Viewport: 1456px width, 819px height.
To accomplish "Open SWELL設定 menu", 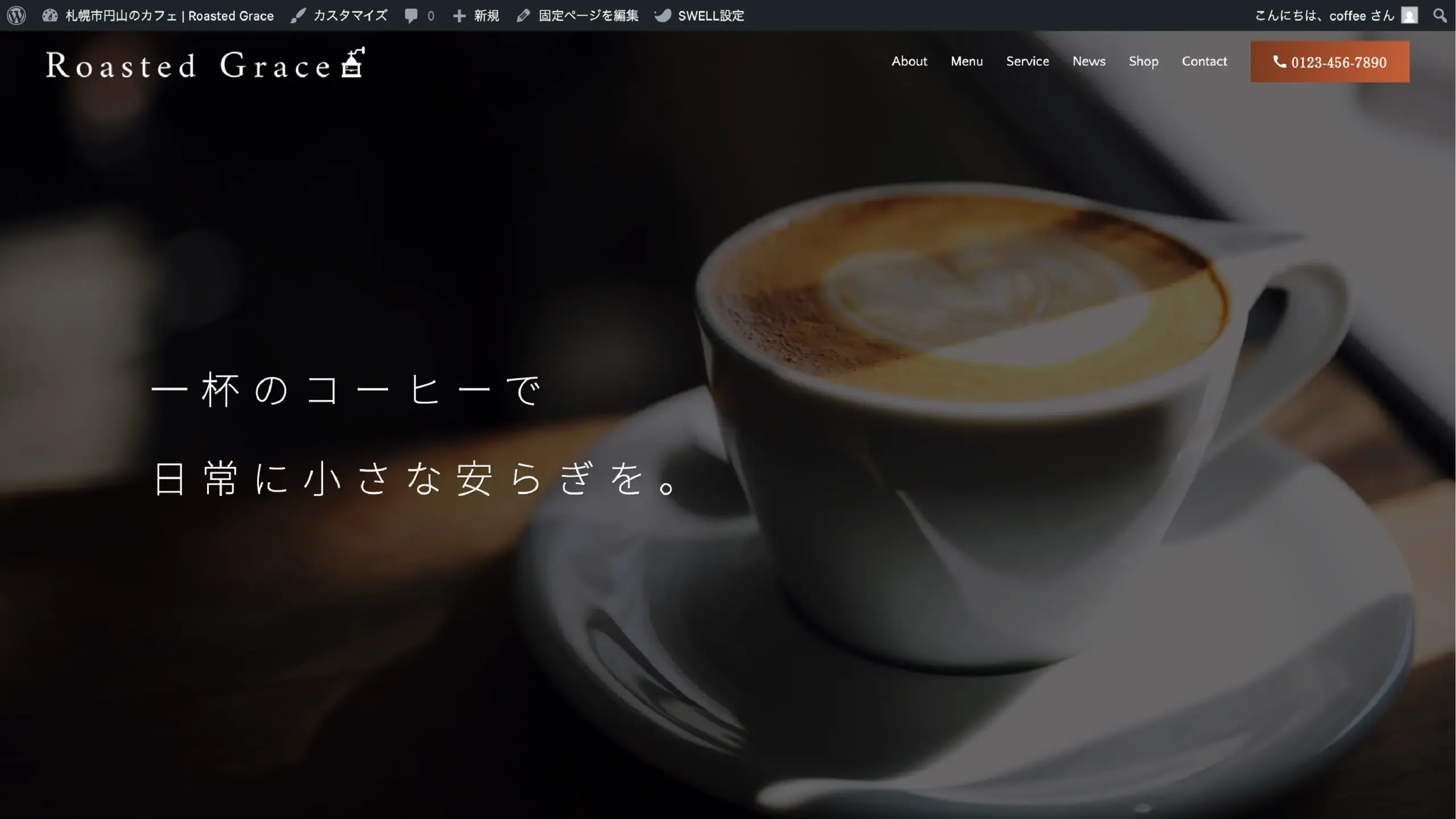I will tap(699, 15).
